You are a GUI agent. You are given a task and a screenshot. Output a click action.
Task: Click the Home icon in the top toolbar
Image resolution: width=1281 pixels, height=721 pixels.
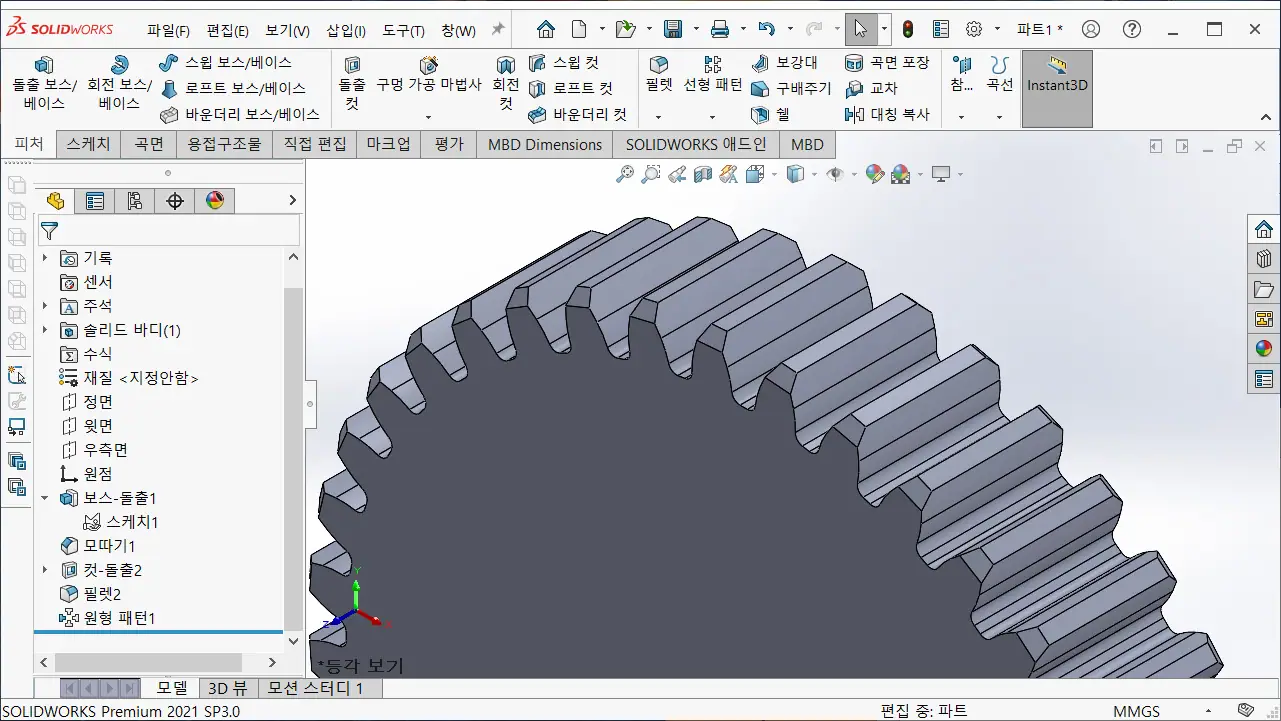(545, 29)
